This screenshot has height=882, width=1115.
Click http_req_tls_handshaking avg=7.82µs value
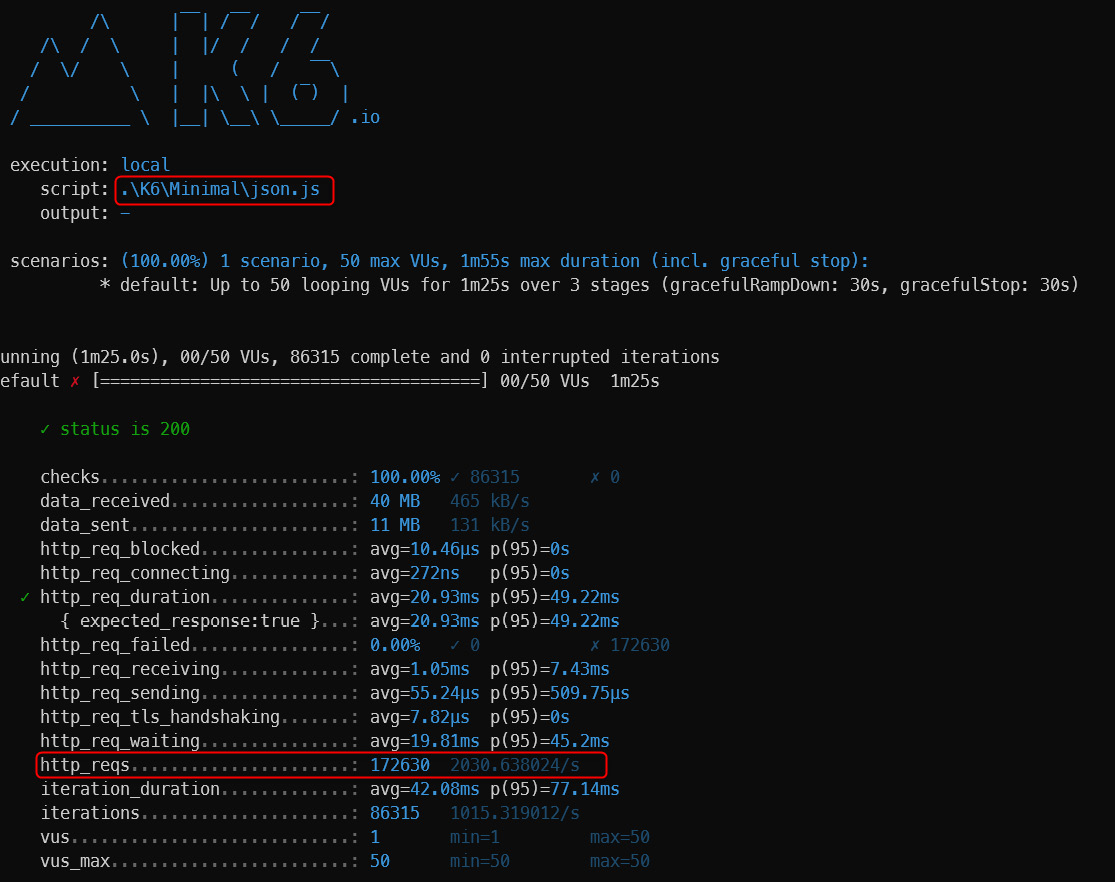pos(420,717)
